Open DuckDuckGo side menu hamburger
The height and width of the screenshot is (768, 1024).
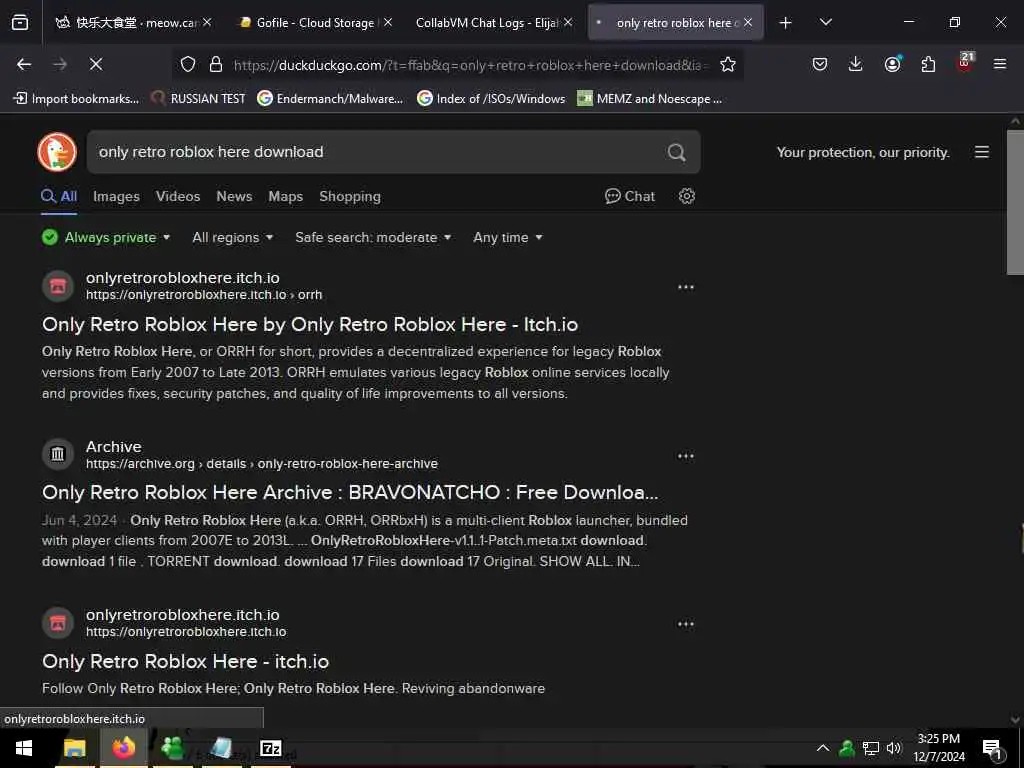tap(982, 152)
